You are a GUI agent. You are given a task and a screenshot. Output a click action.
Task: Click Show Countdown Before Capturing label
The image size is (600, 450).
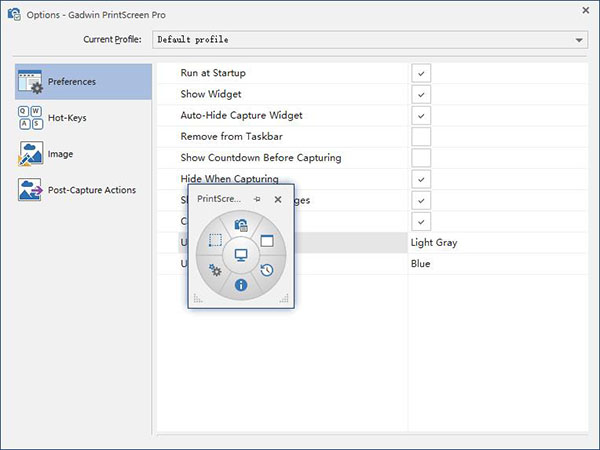click(261, 158)
